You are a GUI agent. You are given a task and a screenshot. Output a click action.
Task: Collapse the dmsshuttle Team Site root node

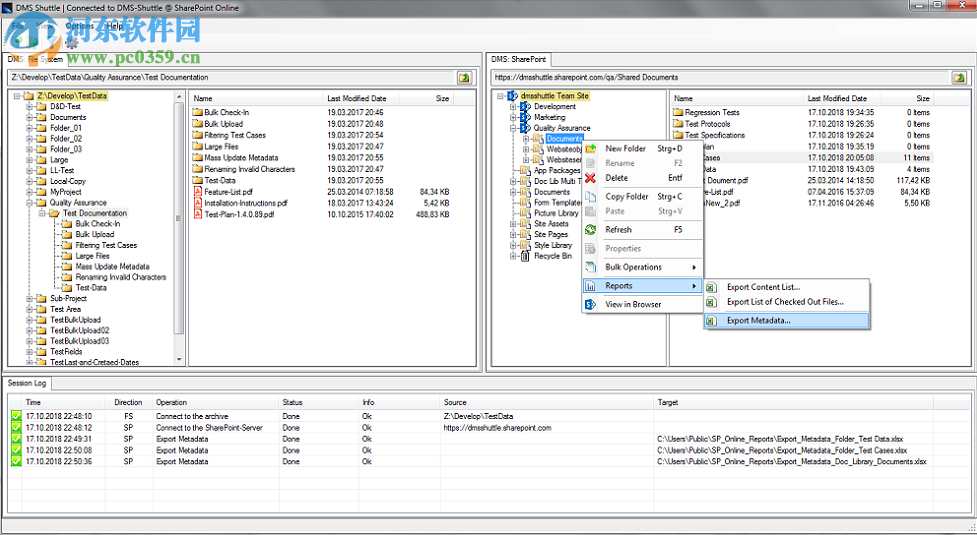(500, 96)
